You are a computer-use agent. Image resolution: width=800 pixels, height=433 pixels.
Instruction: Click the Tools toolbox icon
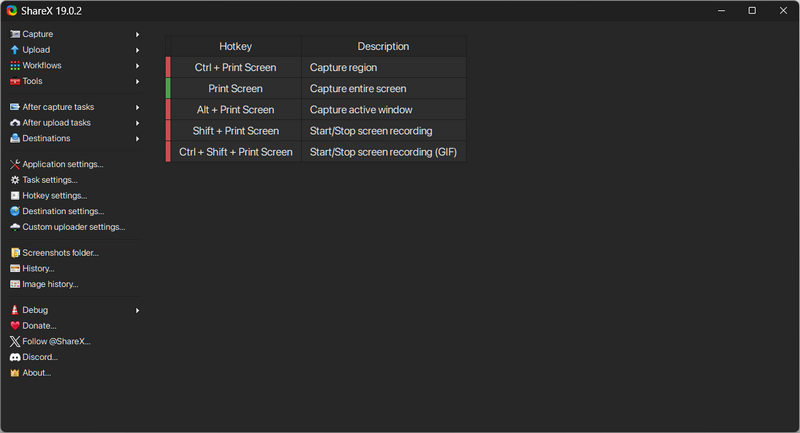[x=15, y=82]
